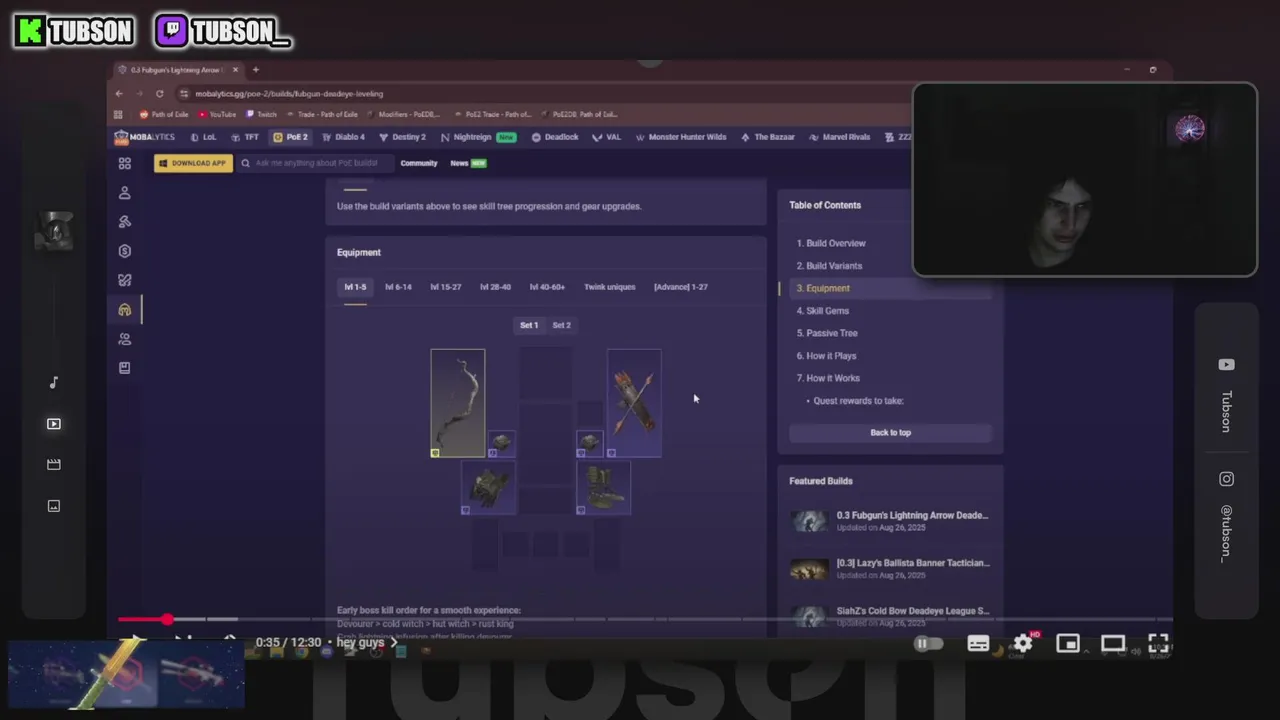Open the book guide icon in sidebar

click(125, 368)
